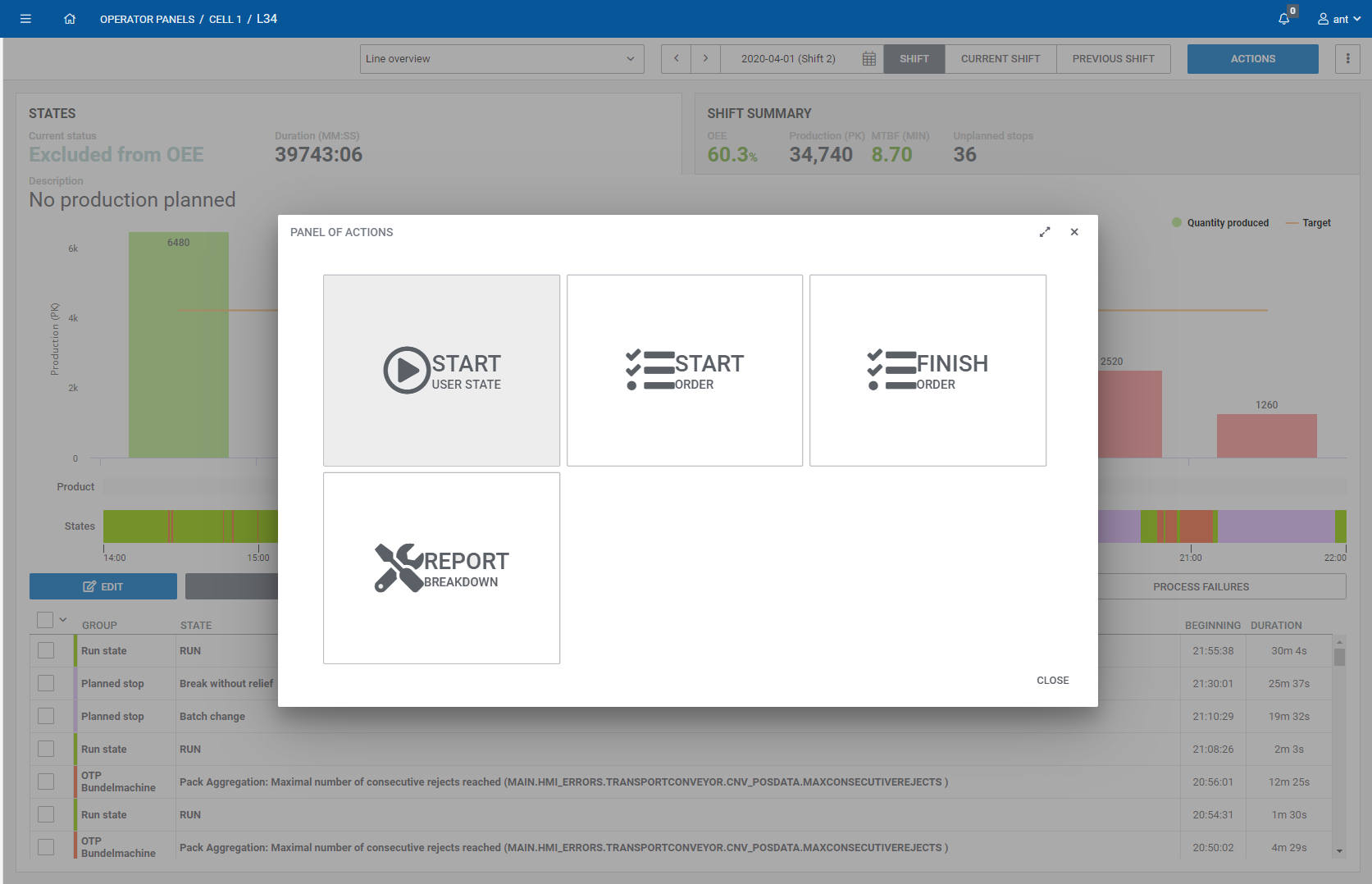Screen dimensions: 1372x884
Task: Open the calendar date picker
Action: (x=868, y=58)
